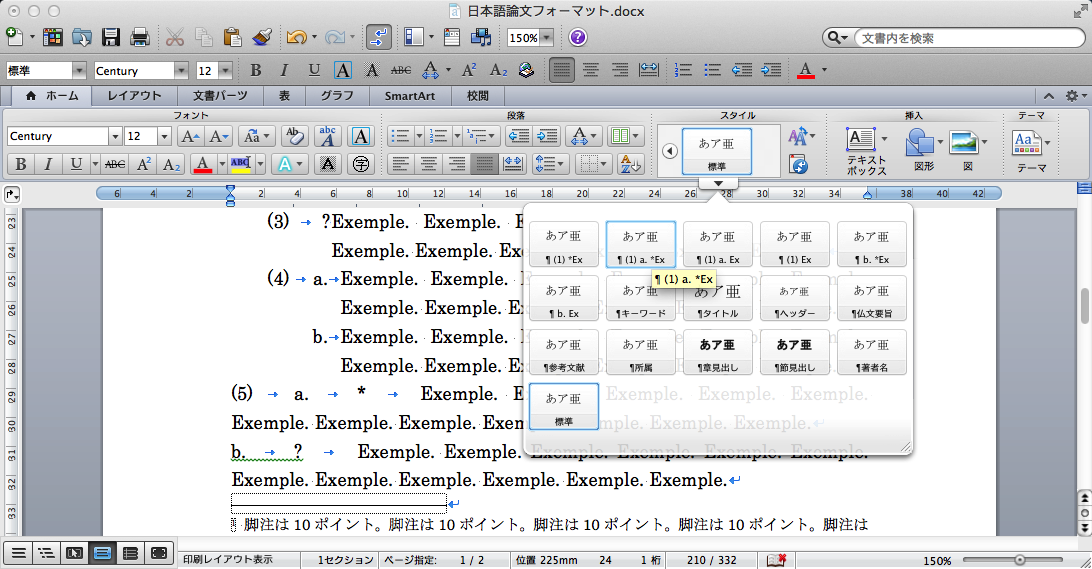
Task: Click the Shrink Font icon in ribbon
Action: [219, 136]
